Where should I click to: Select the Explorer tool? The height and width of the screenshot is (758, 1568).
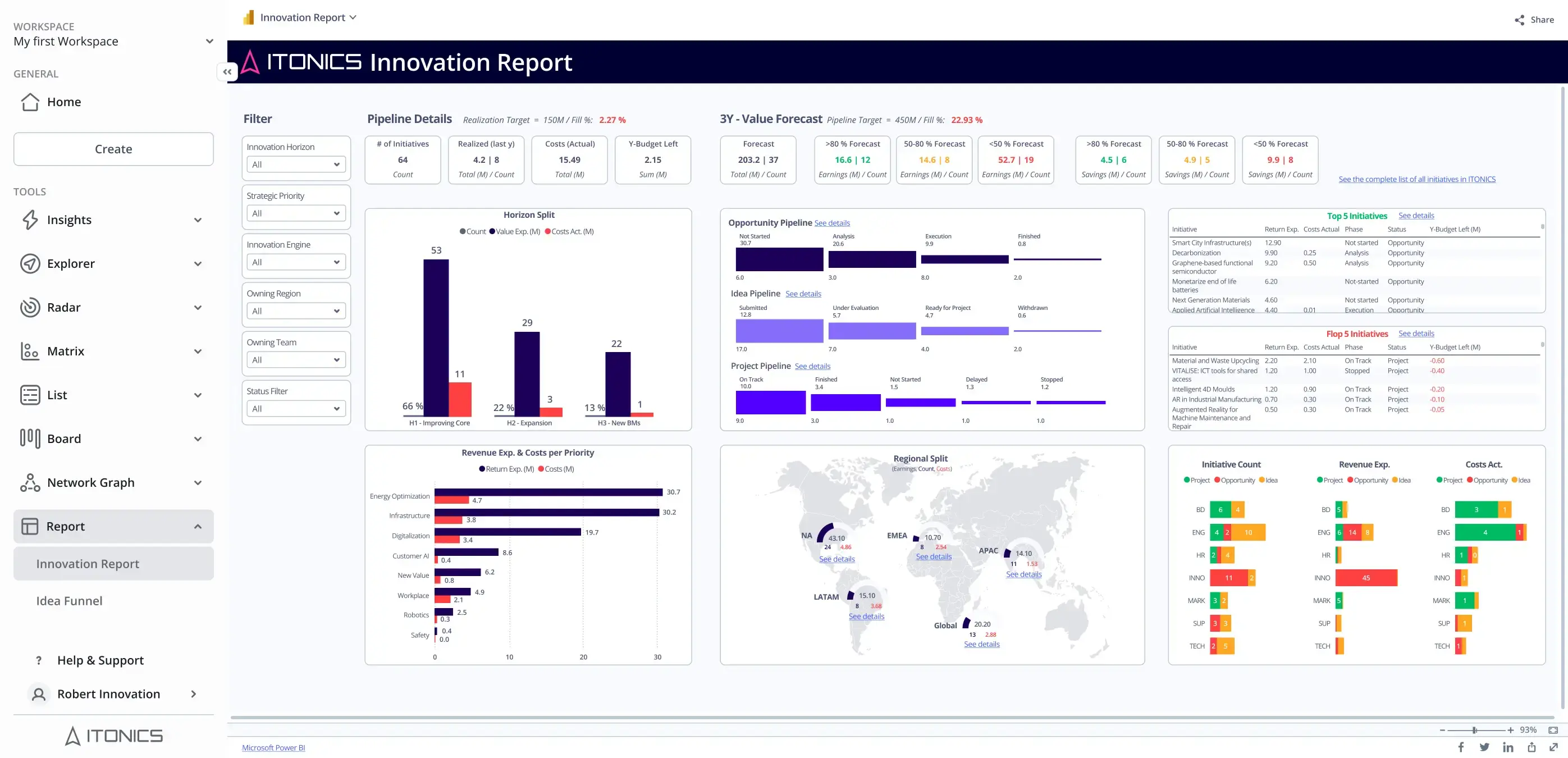pos(71,263)
